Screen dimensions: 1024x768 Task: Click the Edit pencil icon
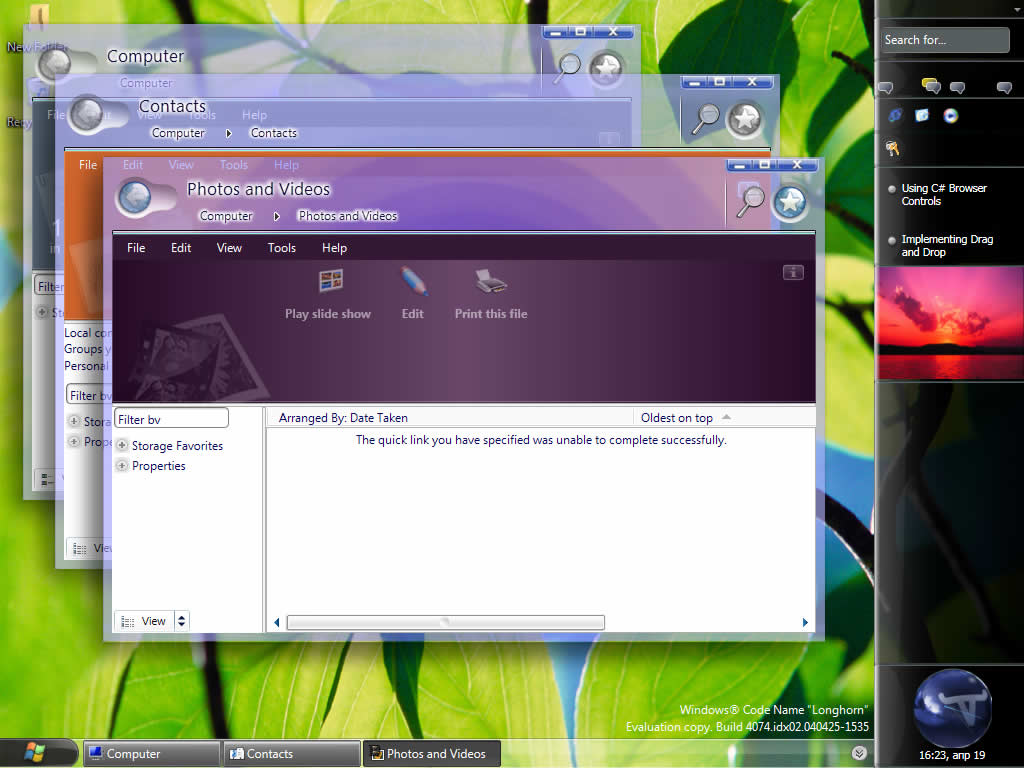click(x=413, y=281)
